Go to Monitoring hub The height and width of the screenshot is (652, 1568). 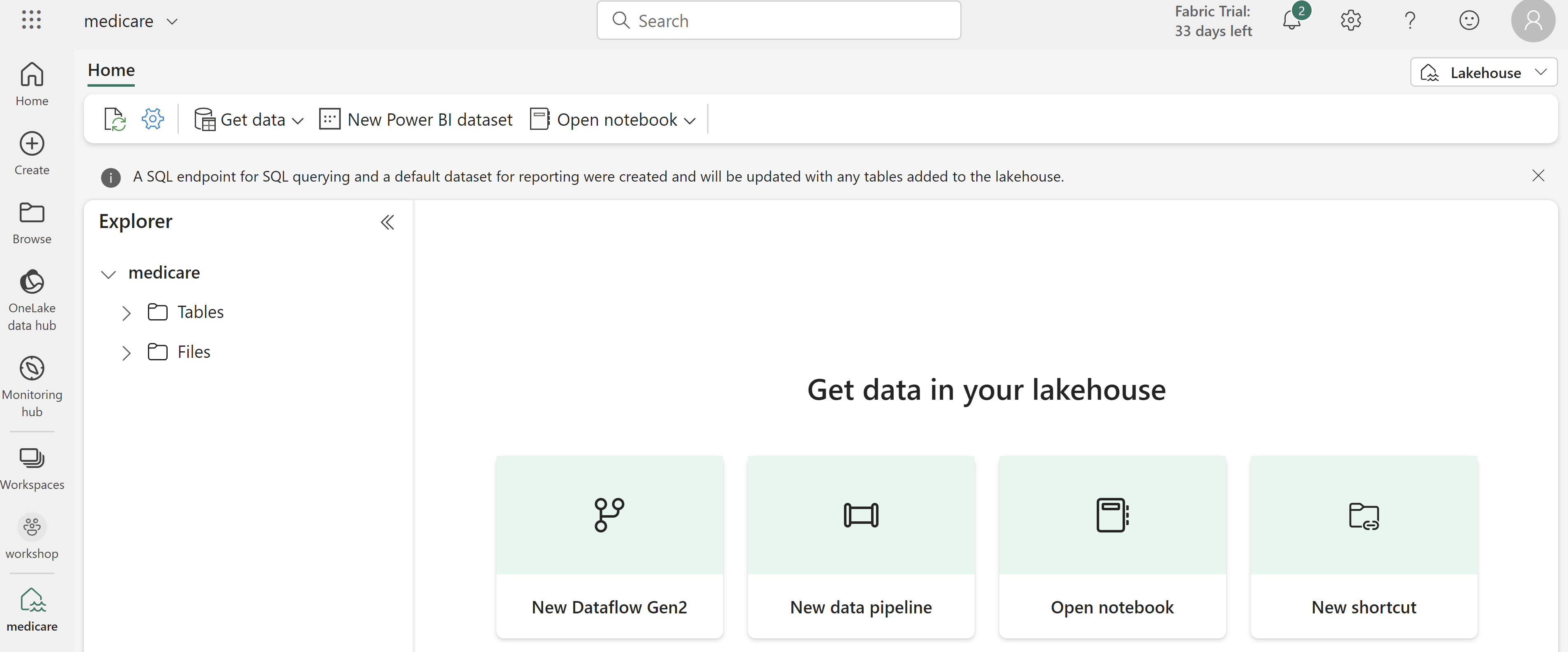[32, 386]
